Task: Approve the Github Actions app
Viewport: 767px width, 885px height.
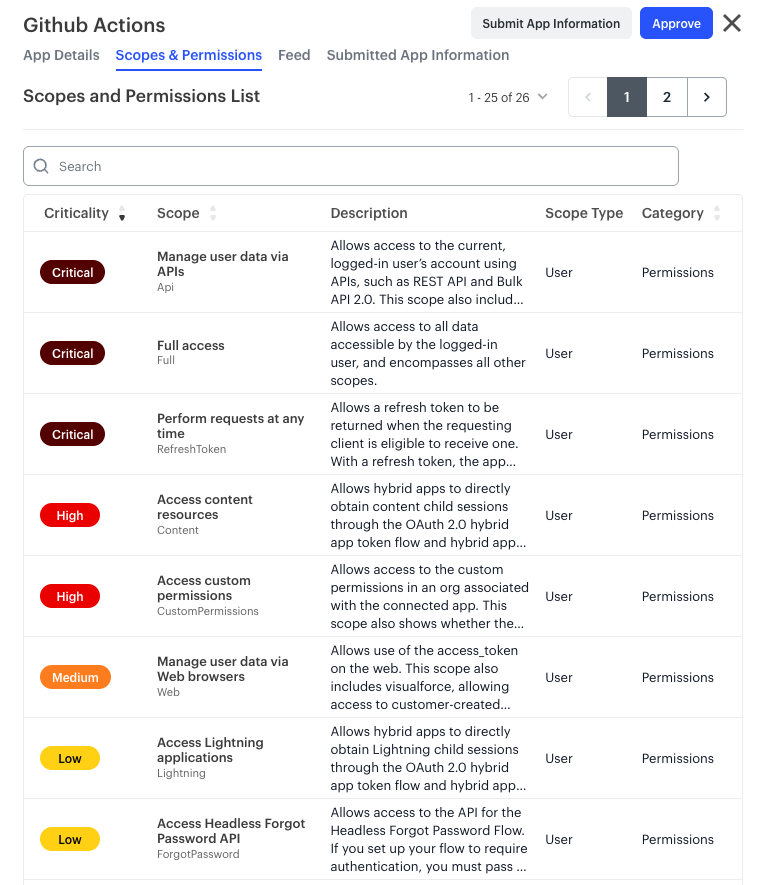Action: pyautogui.click(x=676, y=24)
